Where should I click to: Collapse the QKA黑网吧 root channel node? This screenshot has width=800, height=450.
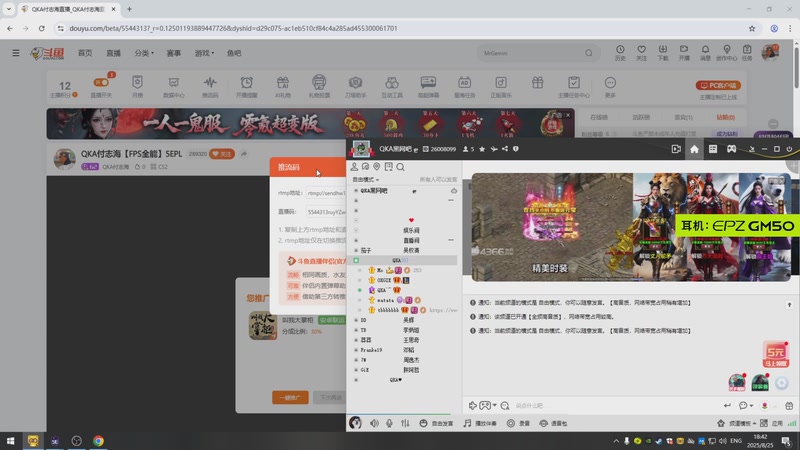(x=356, y=191)
